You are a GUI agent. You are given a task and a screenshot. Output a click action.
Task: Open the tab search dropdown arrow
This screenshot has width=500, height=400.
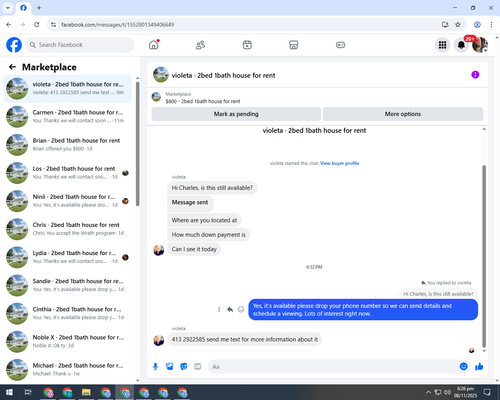8,8
